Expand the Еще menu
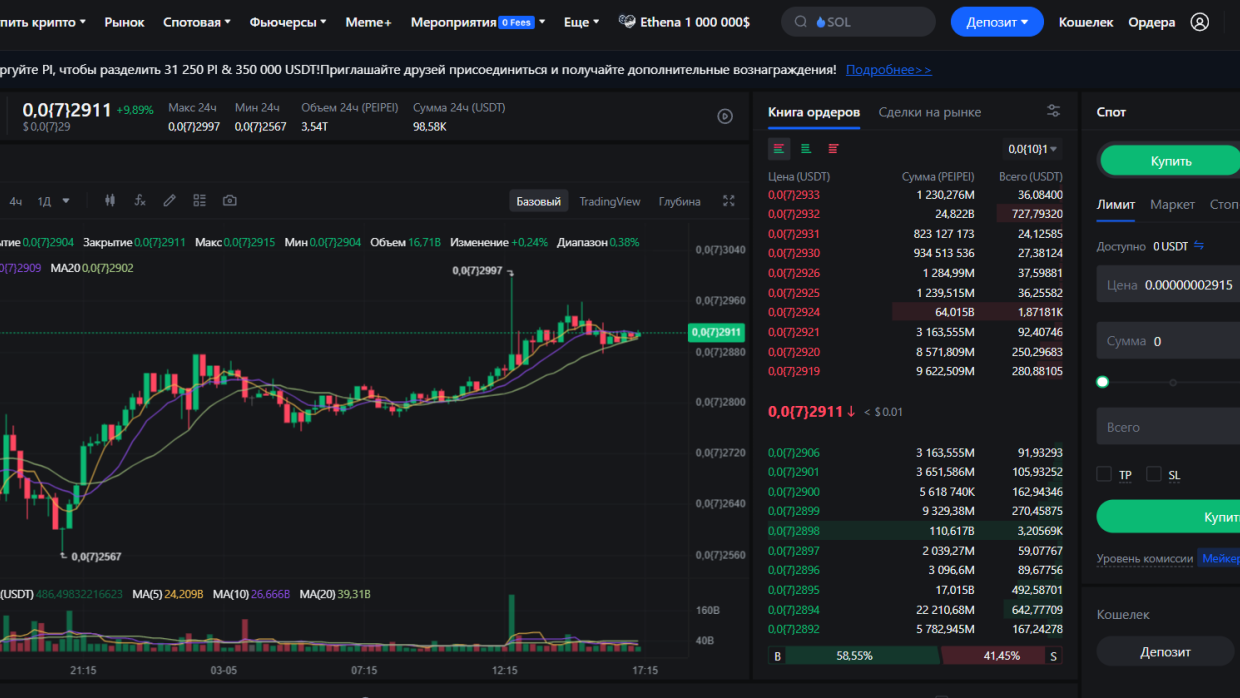This screenshot has width=1240, height=698. point(582,22)
